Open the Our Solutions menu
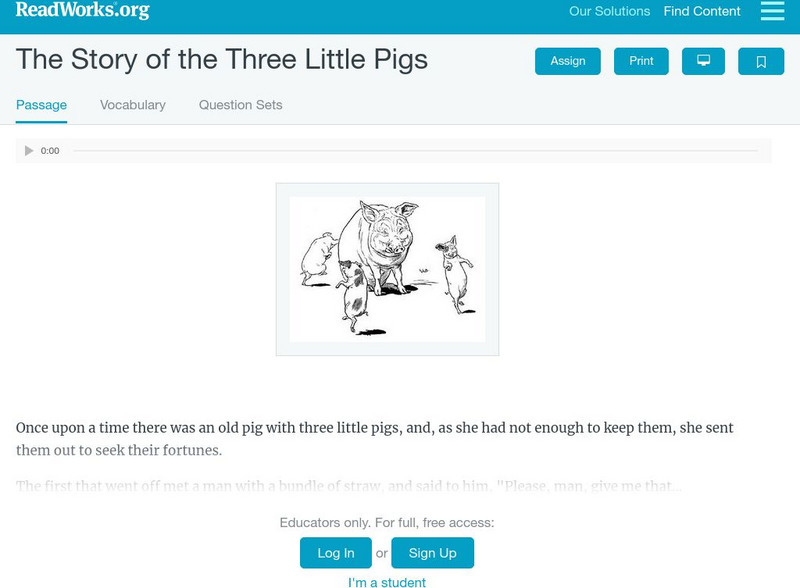The image size is (800, 588). 609,12
